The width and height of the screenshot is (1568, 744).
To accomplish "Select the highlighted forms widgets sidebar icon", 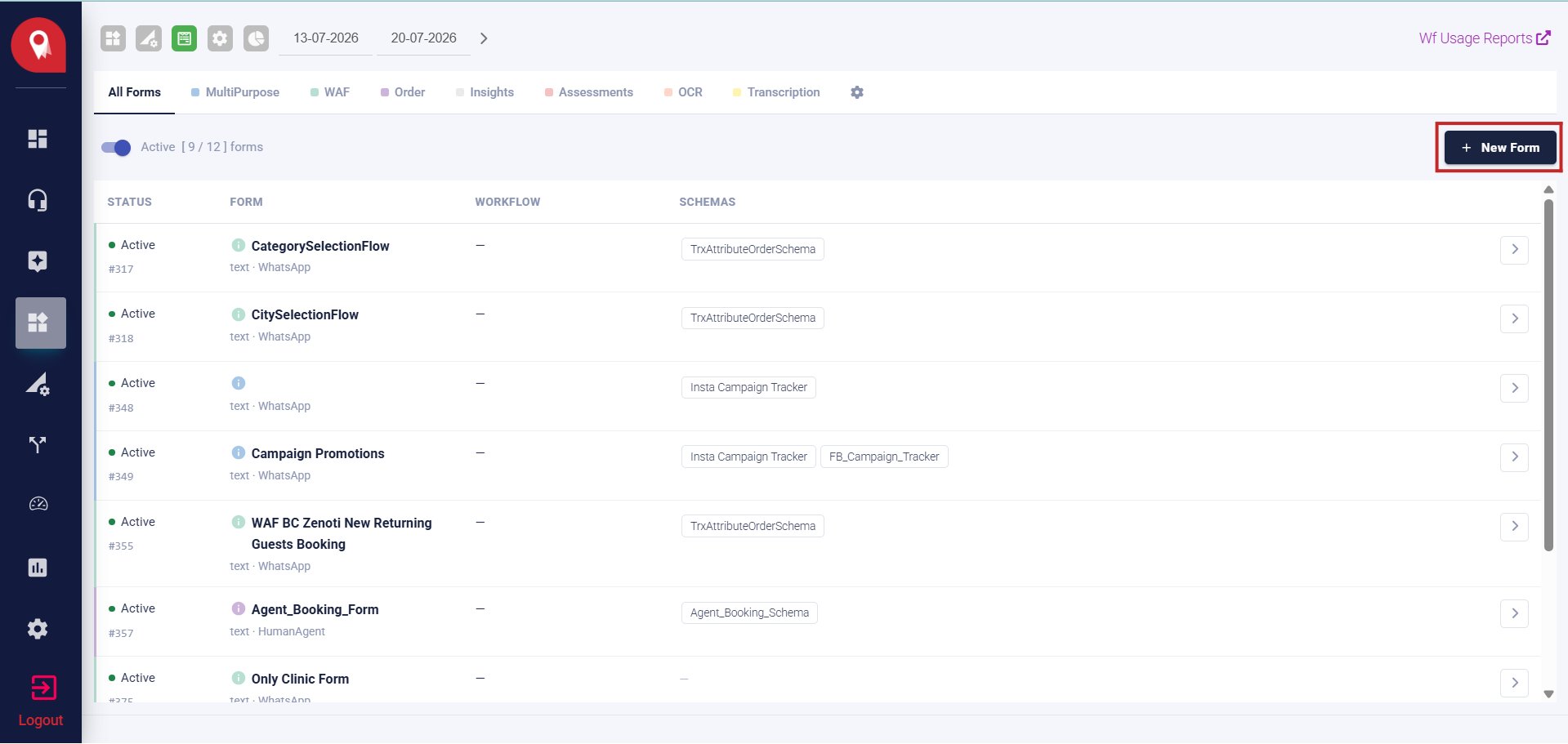I will (40, 323).
